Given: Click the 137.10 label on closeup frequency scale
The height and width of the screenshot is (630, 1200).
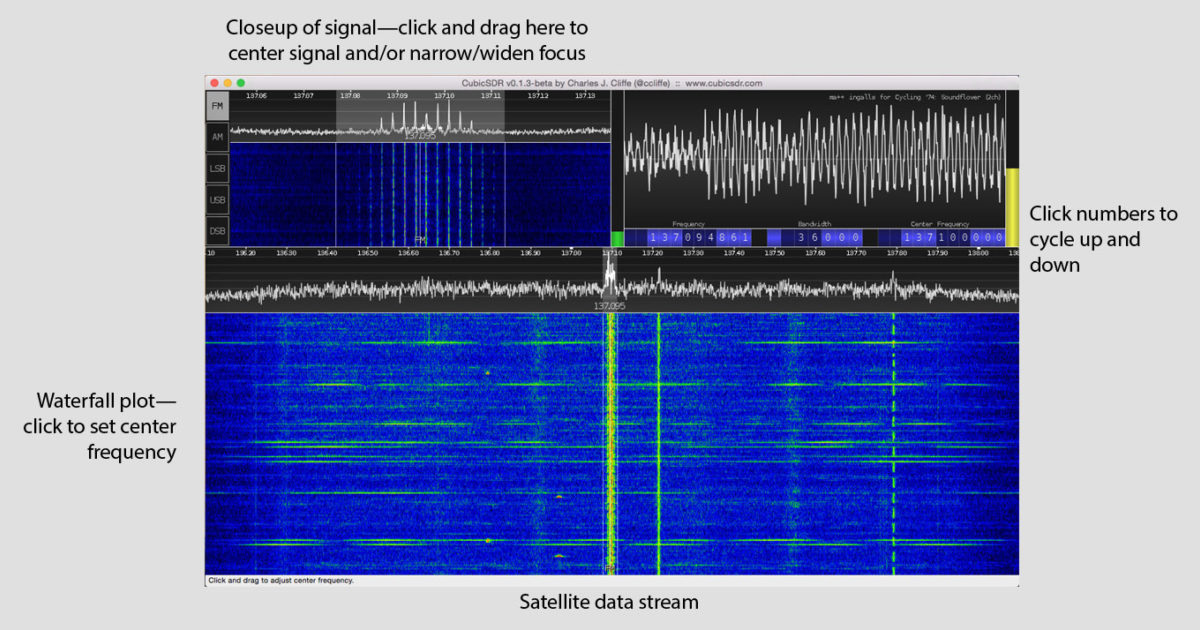Looking at the screenshot, I should [x=444, y=96].
